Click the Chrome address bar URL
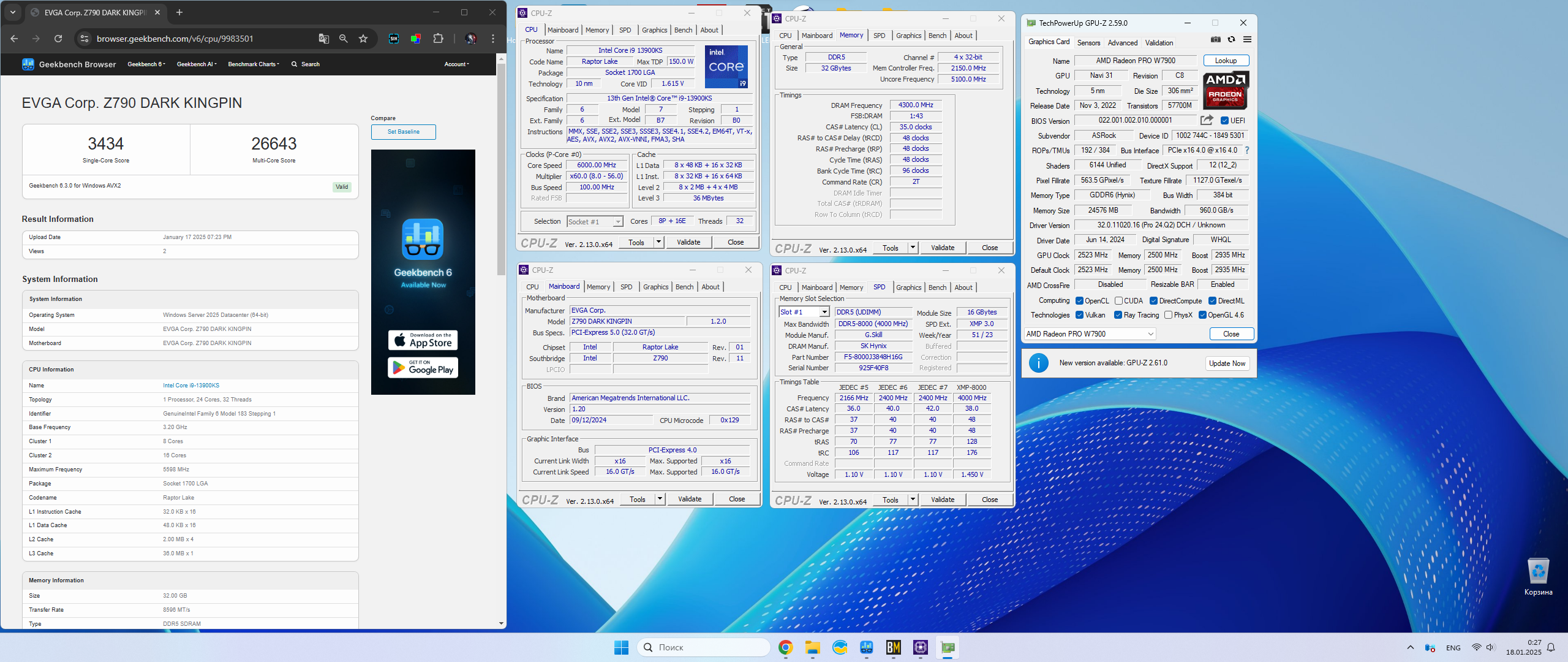Image resolution: width=1568 pixels, height=662 pixels. [x=175, y=39]
